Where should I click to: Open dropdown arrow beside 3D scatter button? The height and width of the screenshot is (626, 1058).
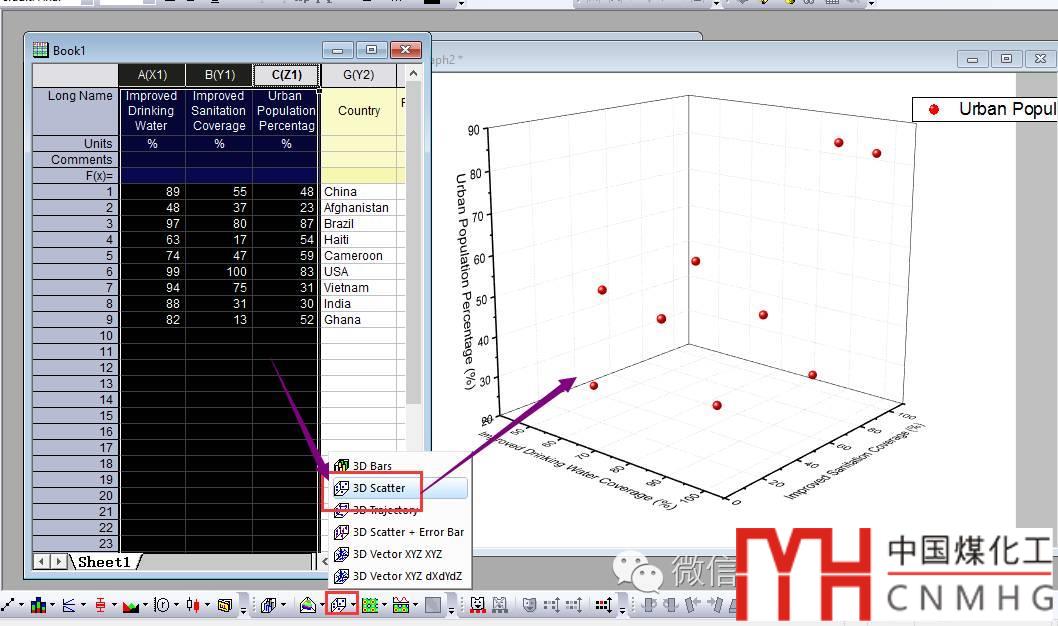pos(353,606)
